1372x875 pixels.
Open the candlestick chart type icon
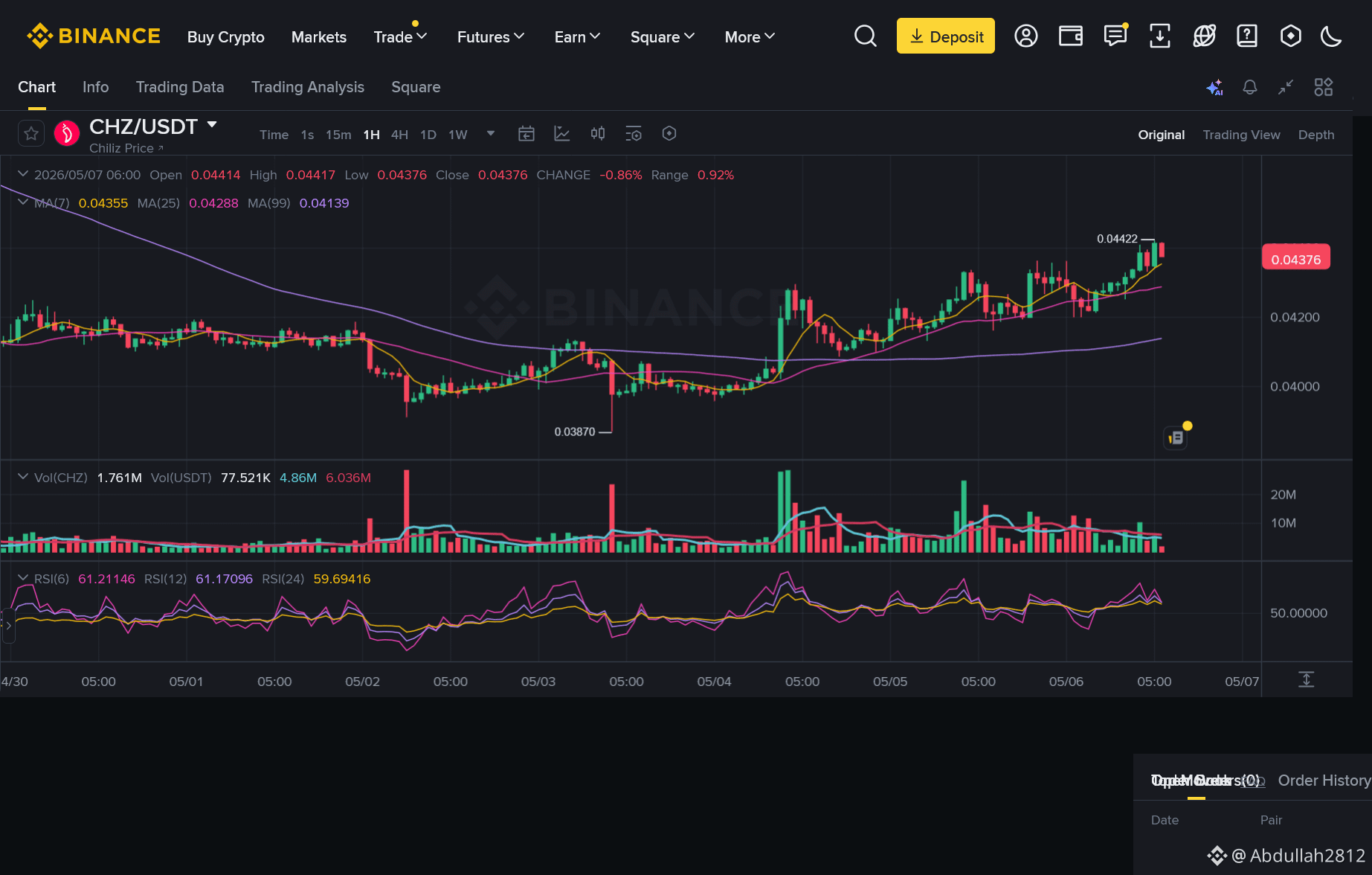[598, 134]
